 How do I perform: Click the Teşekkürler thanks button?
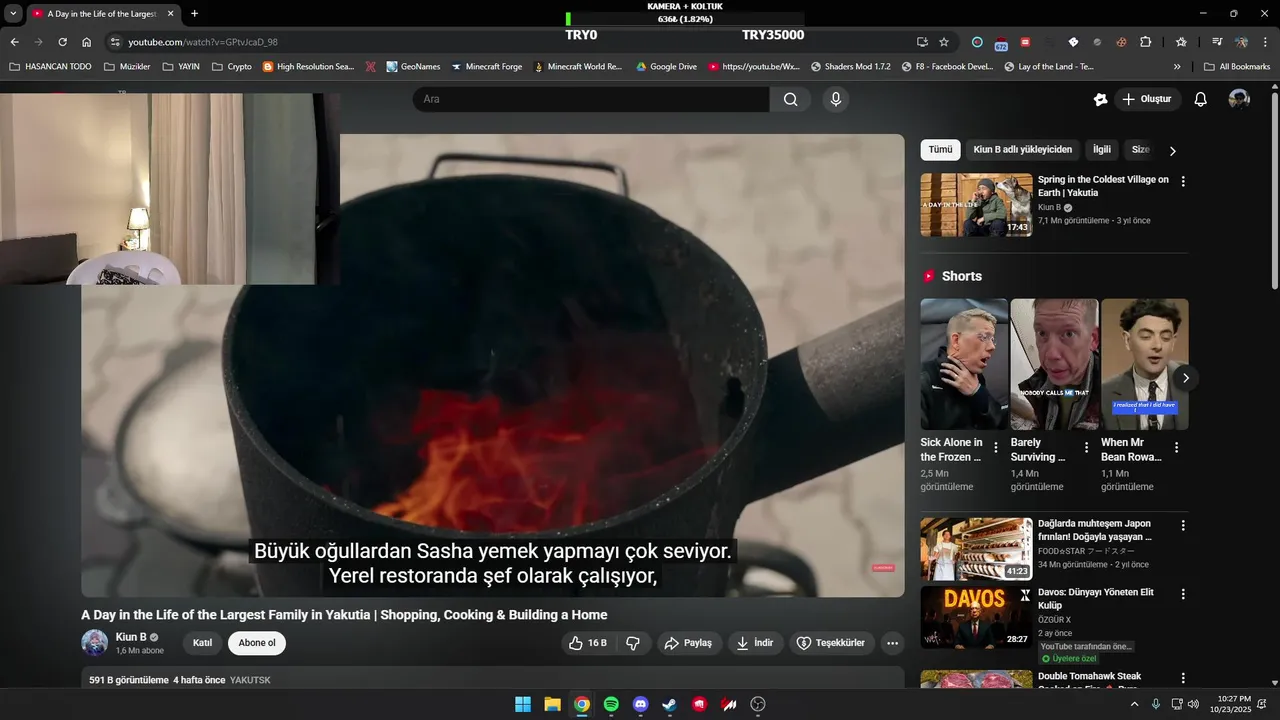coord(830,643)
